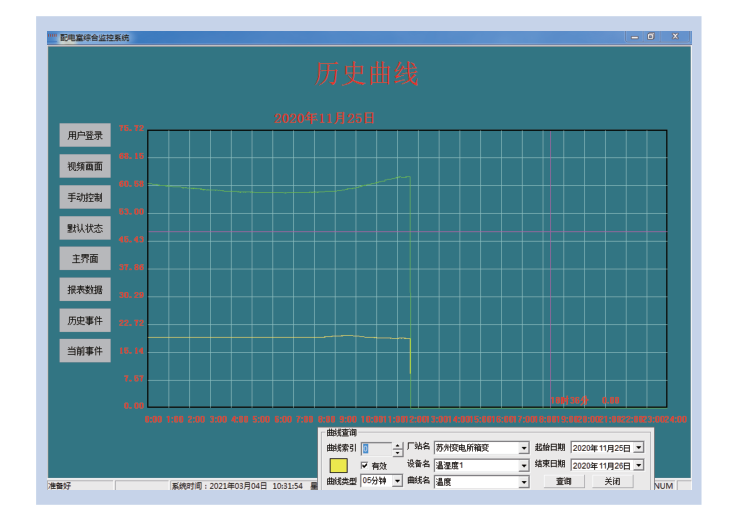733x526 pixels.
Task: Click the 默认状态 sidebar button
Action: point(85,228)
